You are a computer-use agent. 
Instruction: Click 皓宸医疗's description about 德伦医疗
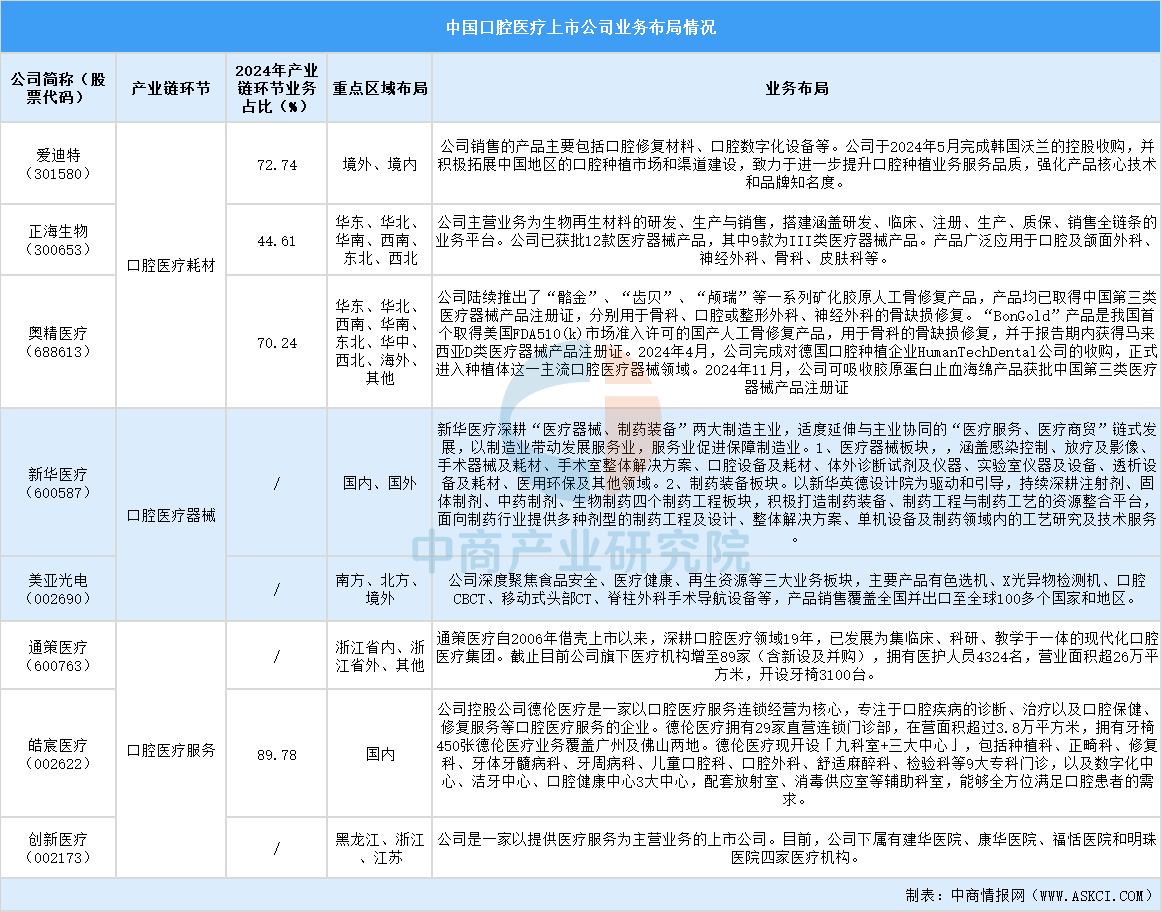(797, 753)
